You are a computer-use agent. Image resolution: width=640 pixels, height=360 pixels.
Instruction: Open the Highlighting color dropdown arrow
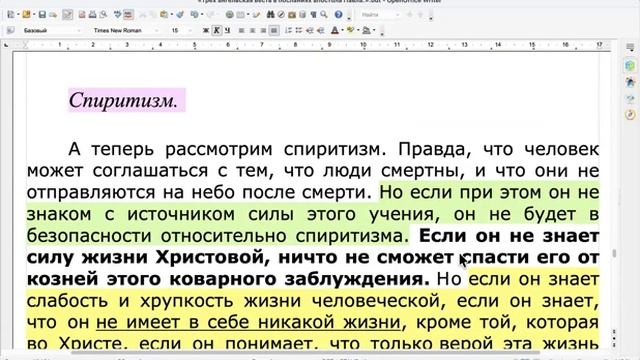(x=358, y=31)
